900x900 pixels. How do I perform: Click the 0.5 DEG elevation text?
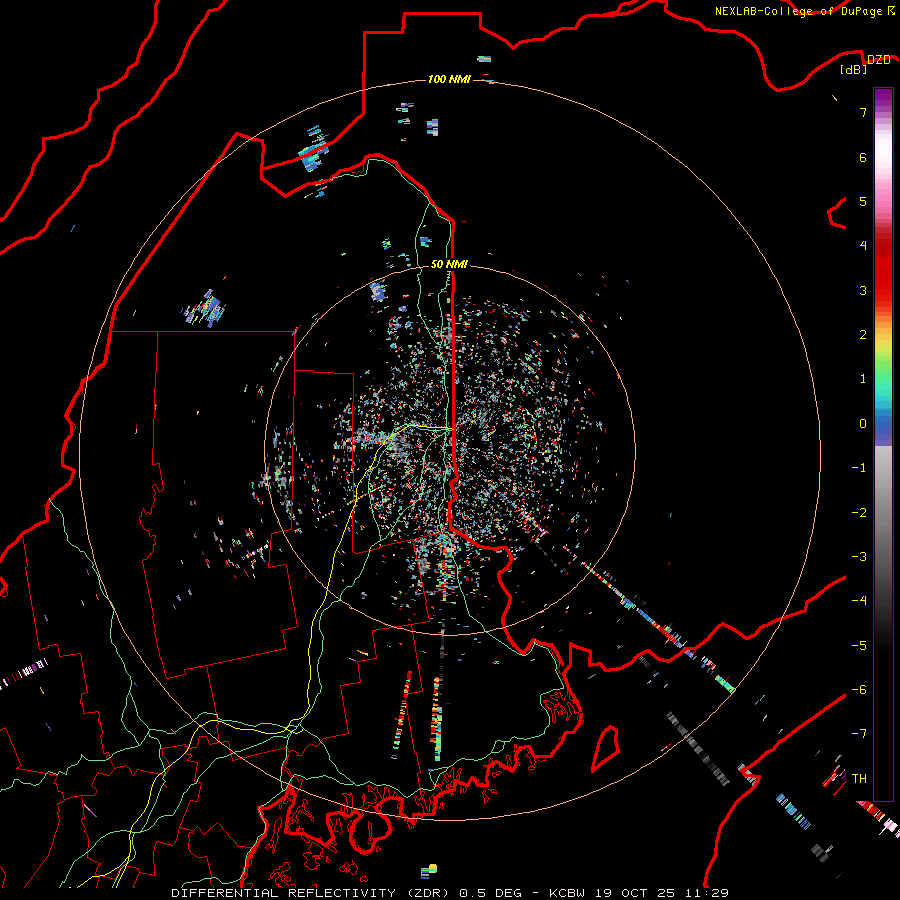click(x=490, y=893)
